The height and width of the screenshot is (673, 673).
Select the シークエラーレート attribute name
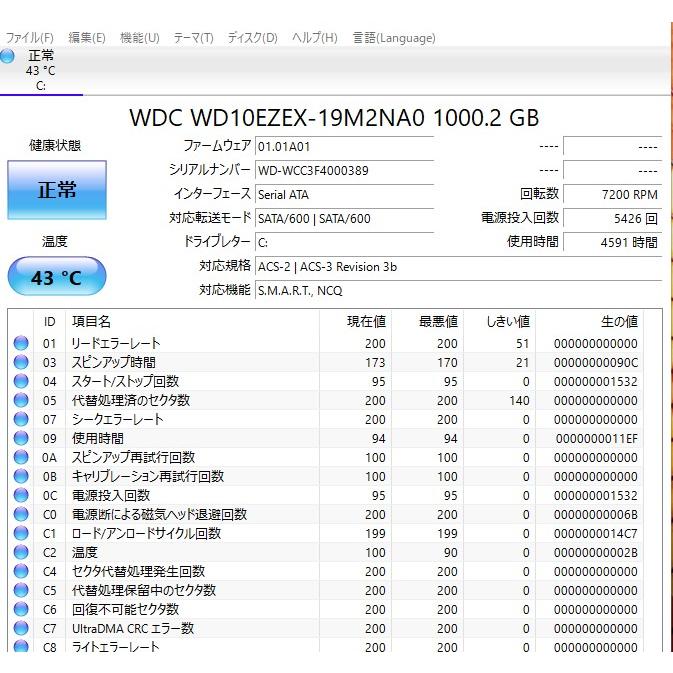pos(117,419)
